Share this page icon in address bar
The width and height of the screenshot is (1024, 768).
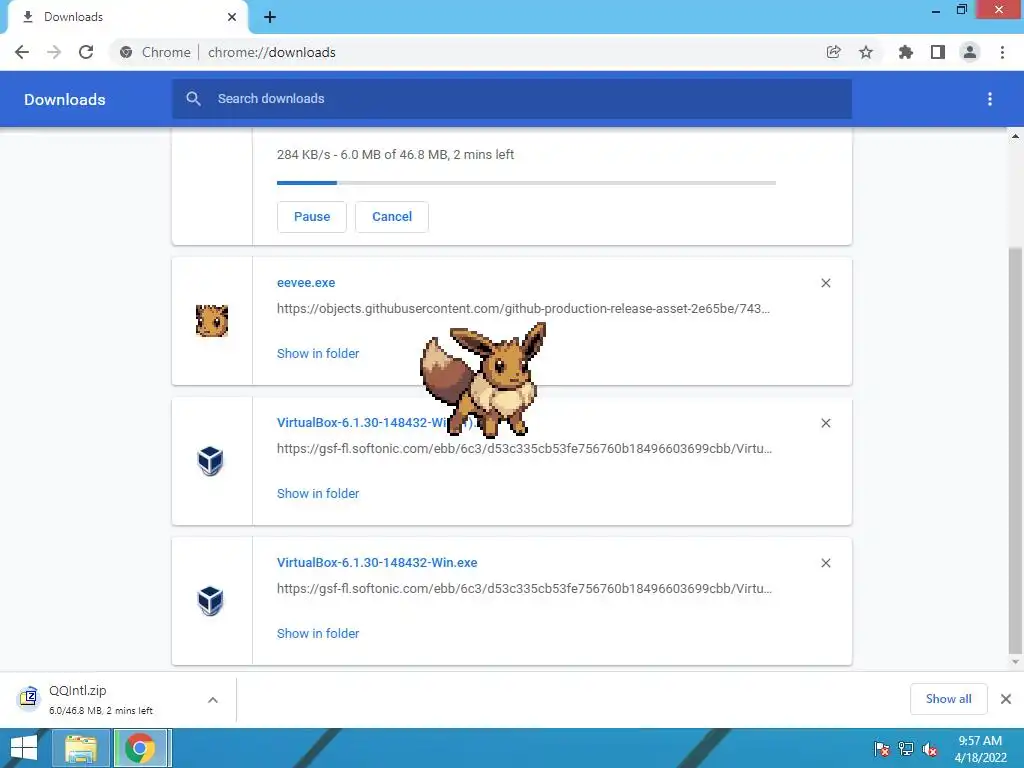pos(833,52)
